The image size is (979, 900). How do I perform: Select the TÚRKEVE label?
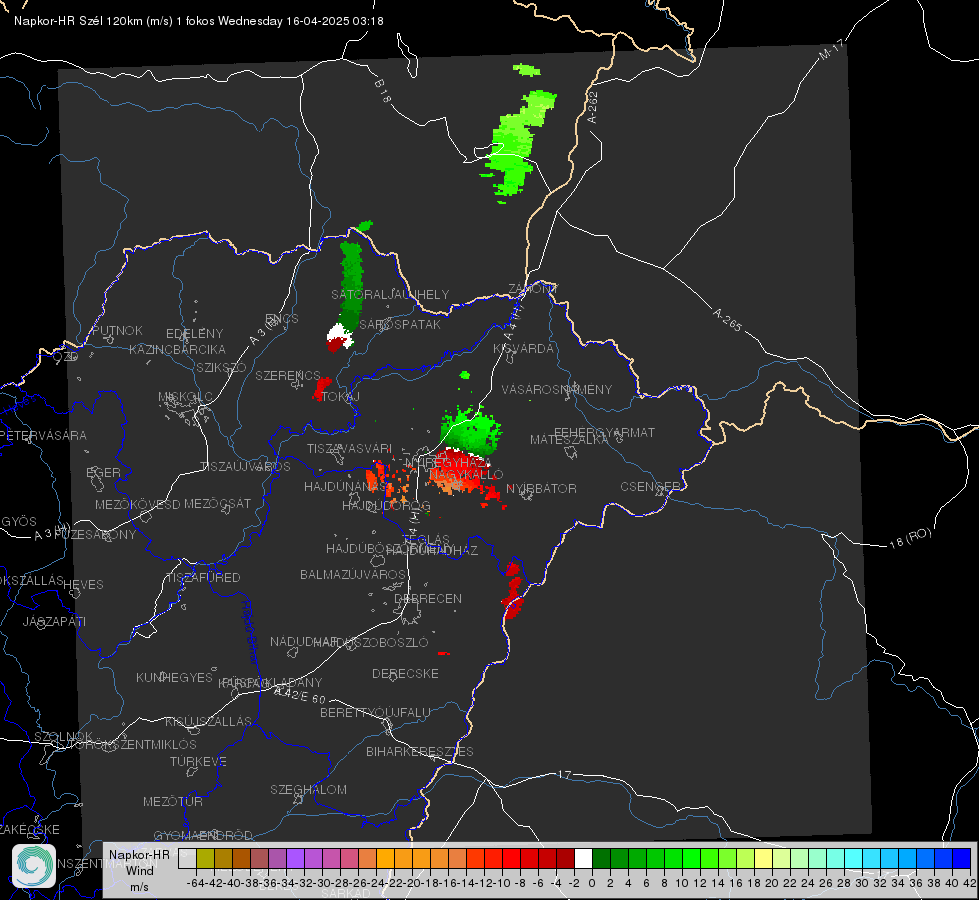coord(199,761)
